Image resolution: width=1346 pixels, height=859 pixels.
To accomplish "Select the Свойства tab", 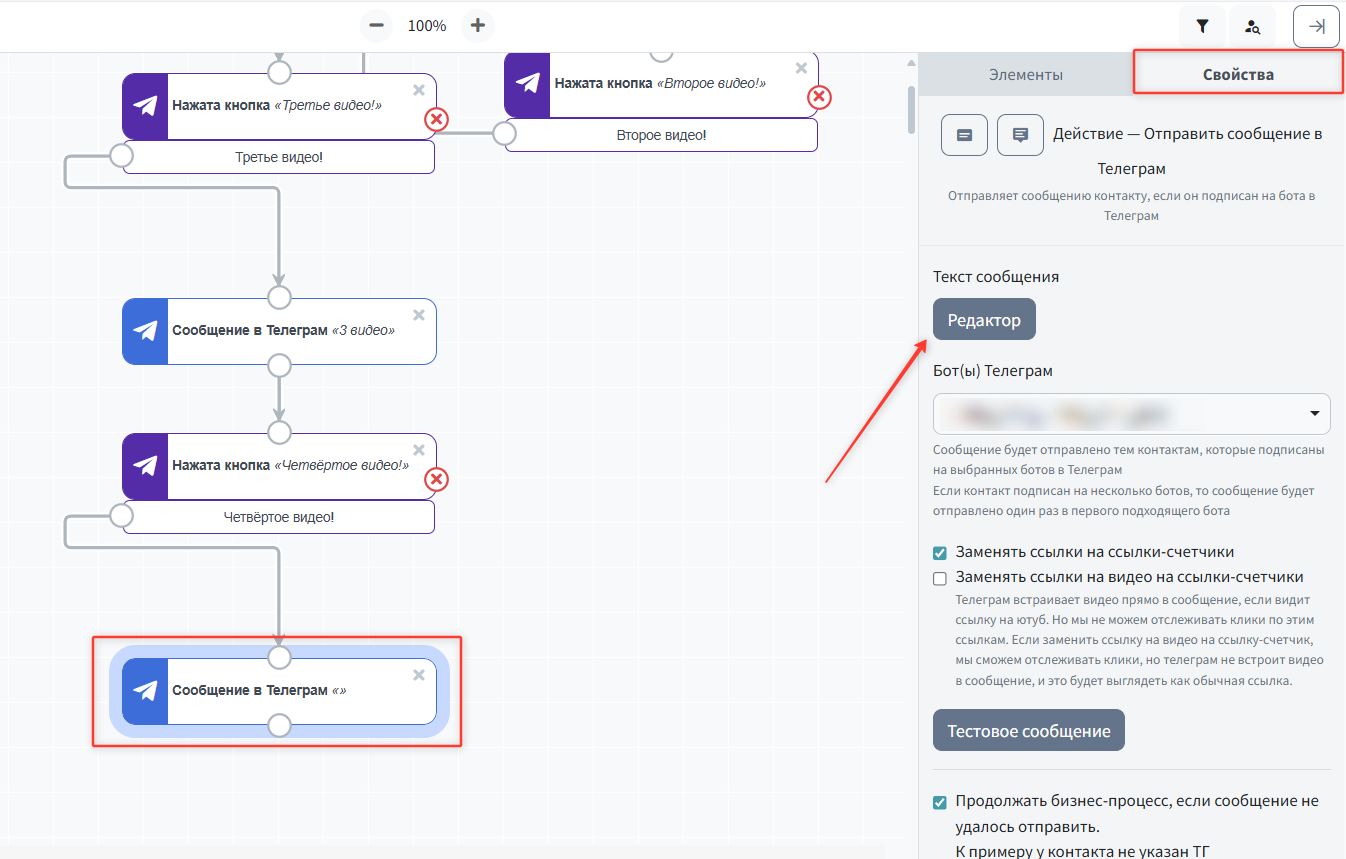I will (x=1238, y=75).
